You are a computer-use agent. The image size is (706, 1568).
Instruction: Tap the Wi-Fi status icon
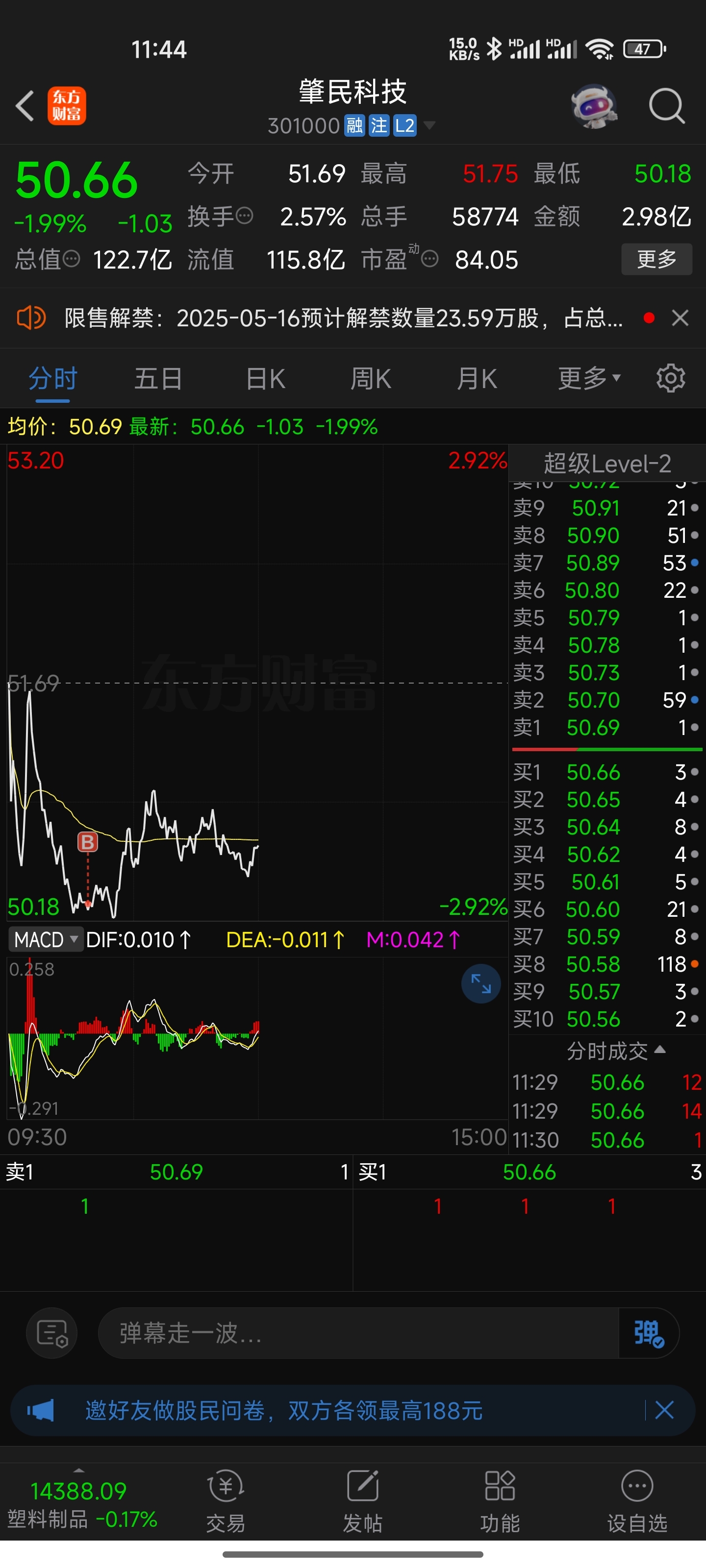click(x=600, y=49)
